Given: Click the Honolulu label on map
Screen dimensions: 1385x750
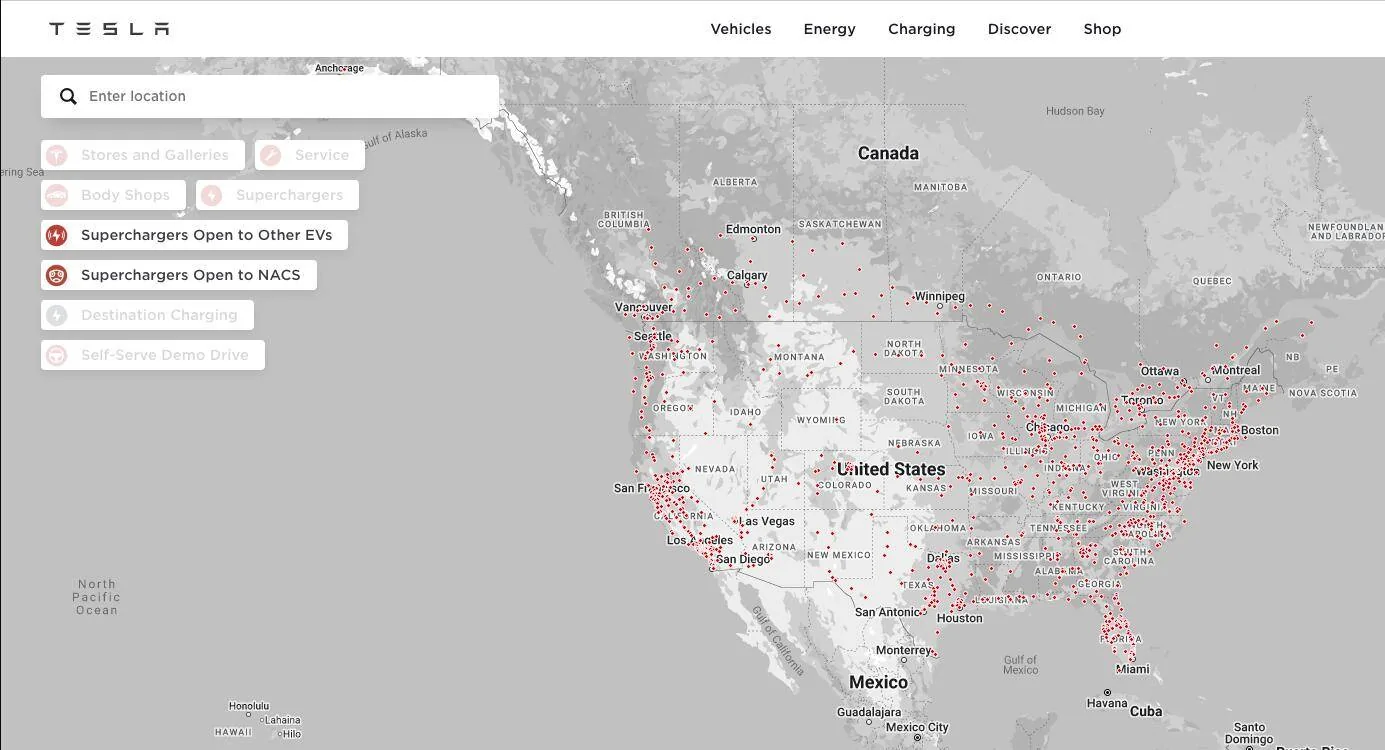Looking at the screenshot, I should click(x=249, y=706).
